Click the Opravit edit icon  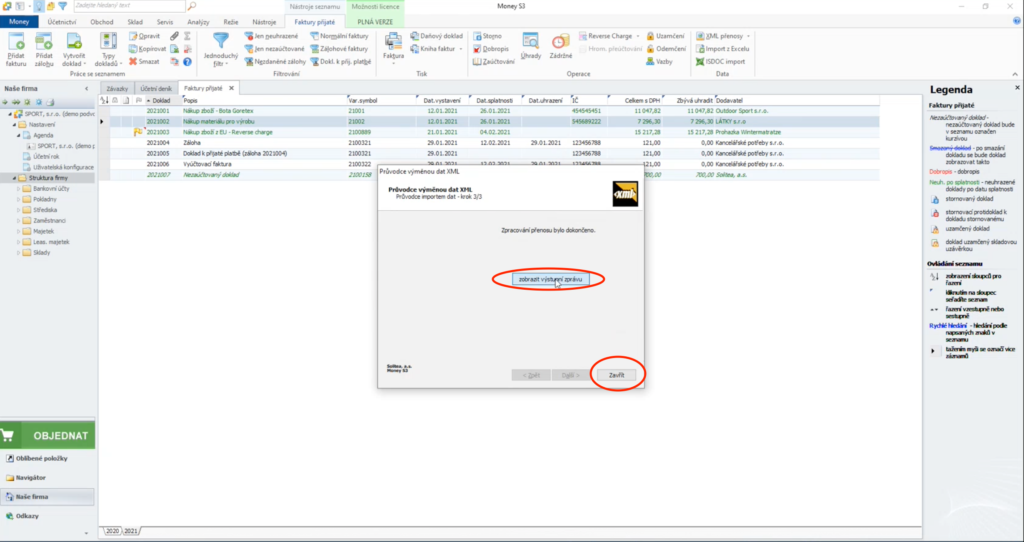pos(144,36)
